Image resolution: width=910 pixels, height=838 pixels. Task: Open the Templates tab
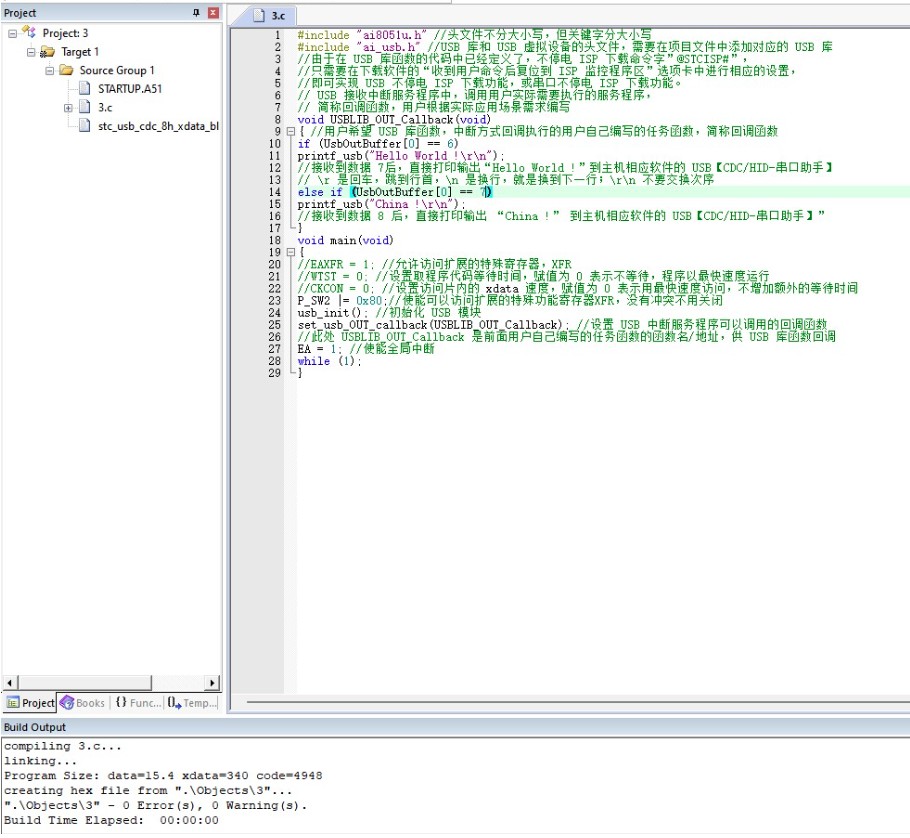coord(192,703)
